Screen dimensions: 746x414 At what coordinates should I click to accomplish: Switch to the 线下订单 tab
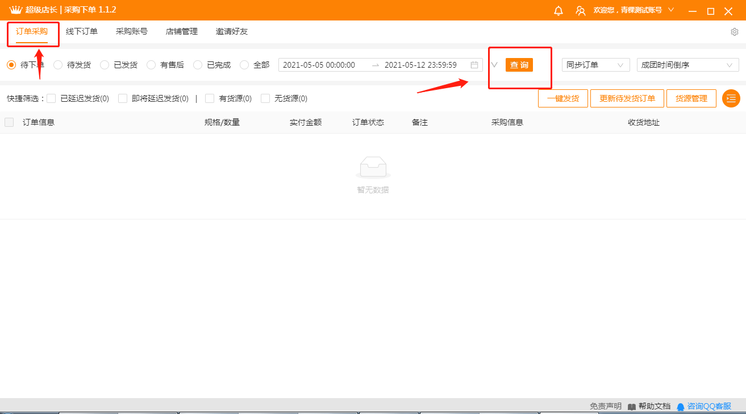point(82,32)
